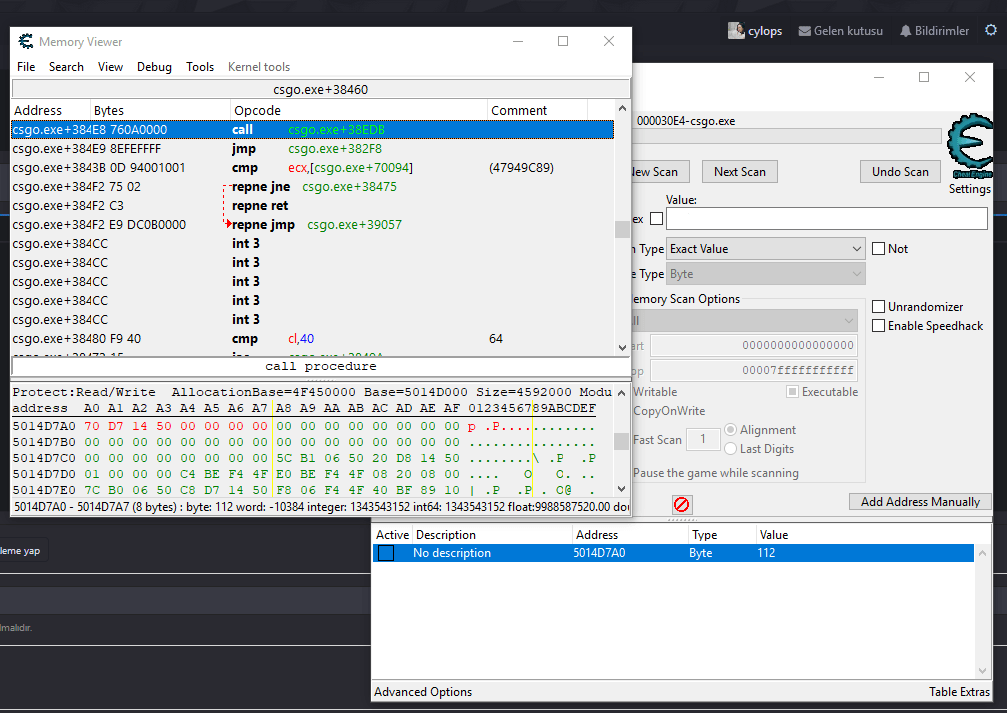
Task: Open the browser settings gear icon
Action: (x=991, y=30)
